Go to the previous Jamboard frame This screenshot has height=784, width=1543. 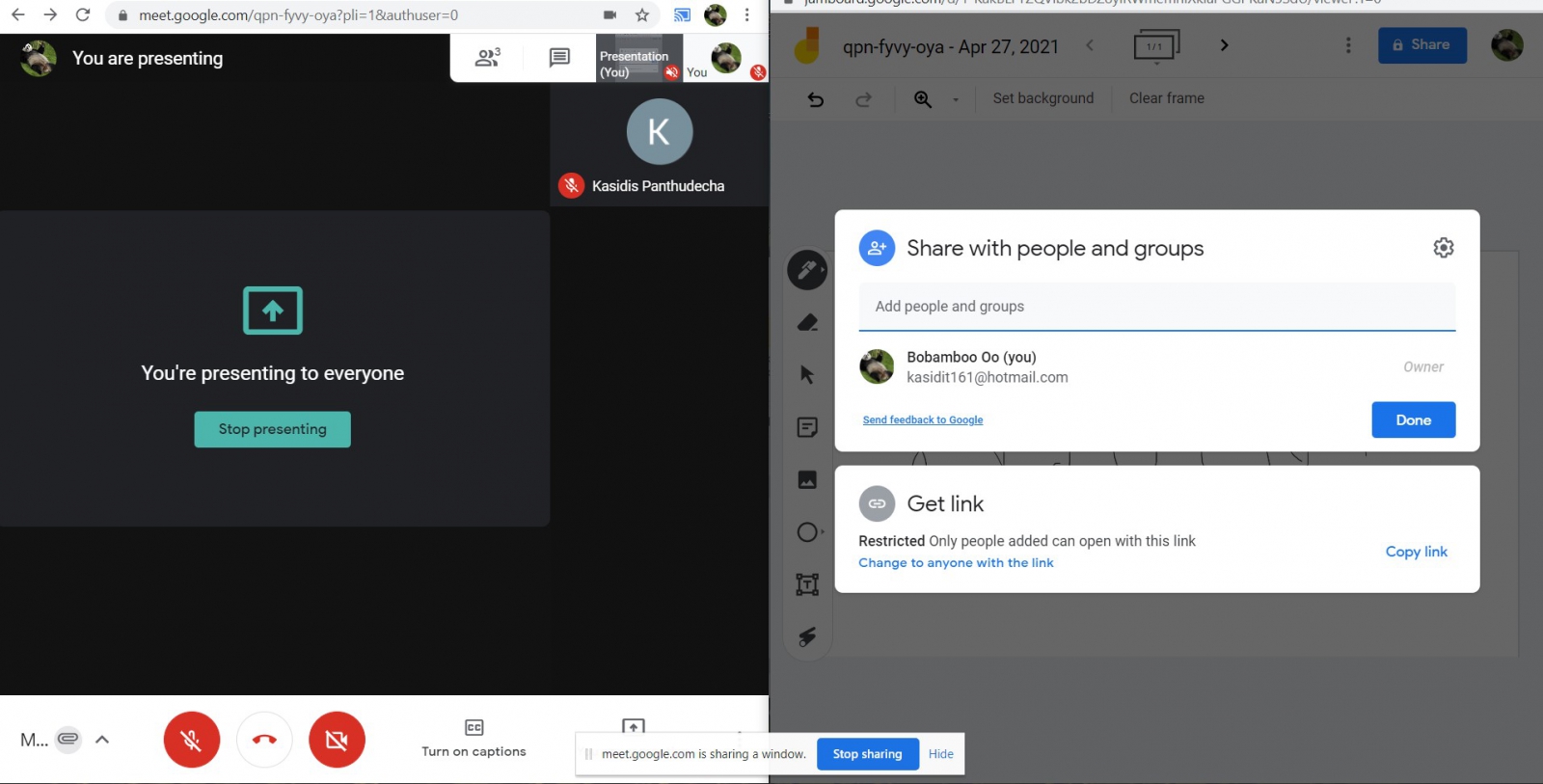pos(1090,45)
